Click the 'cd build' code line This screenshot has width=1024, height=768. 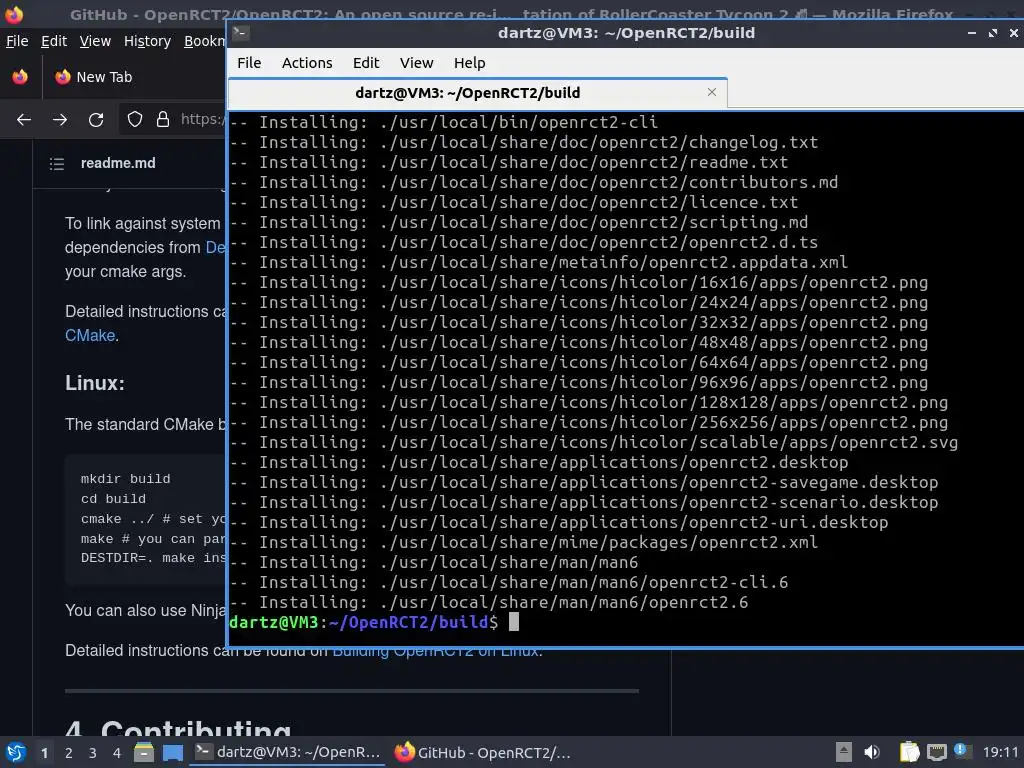pos(114,499)
